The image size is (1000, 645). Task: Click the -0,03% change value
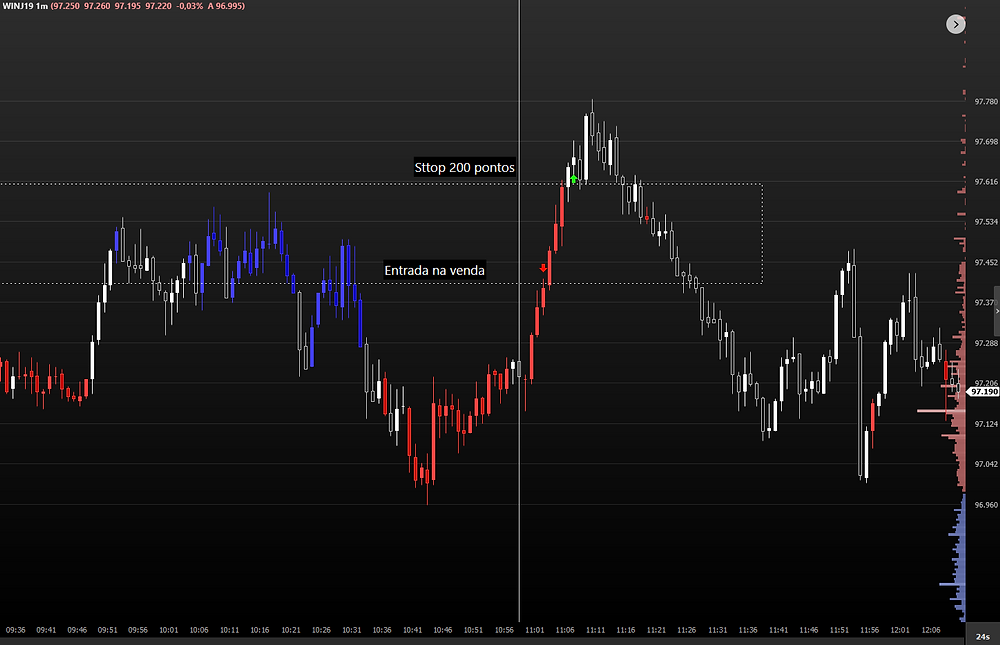[189, 6]
